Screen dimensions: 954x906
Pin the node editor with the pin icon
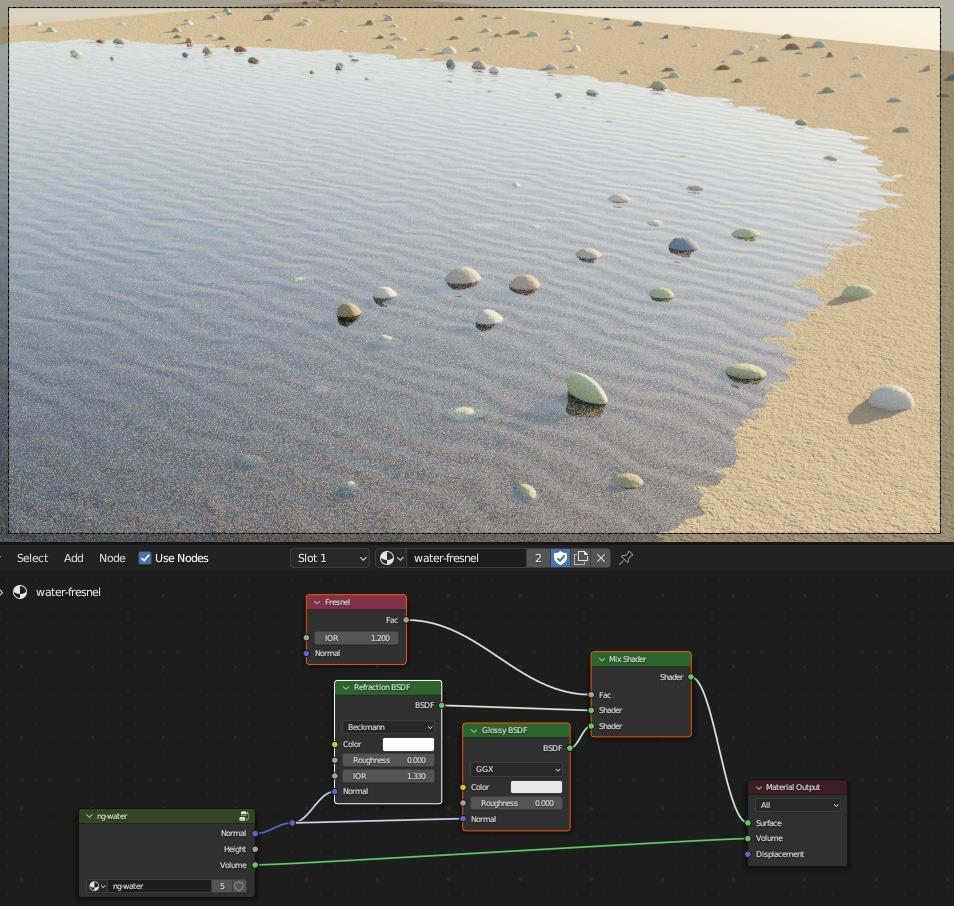[626, 558]
